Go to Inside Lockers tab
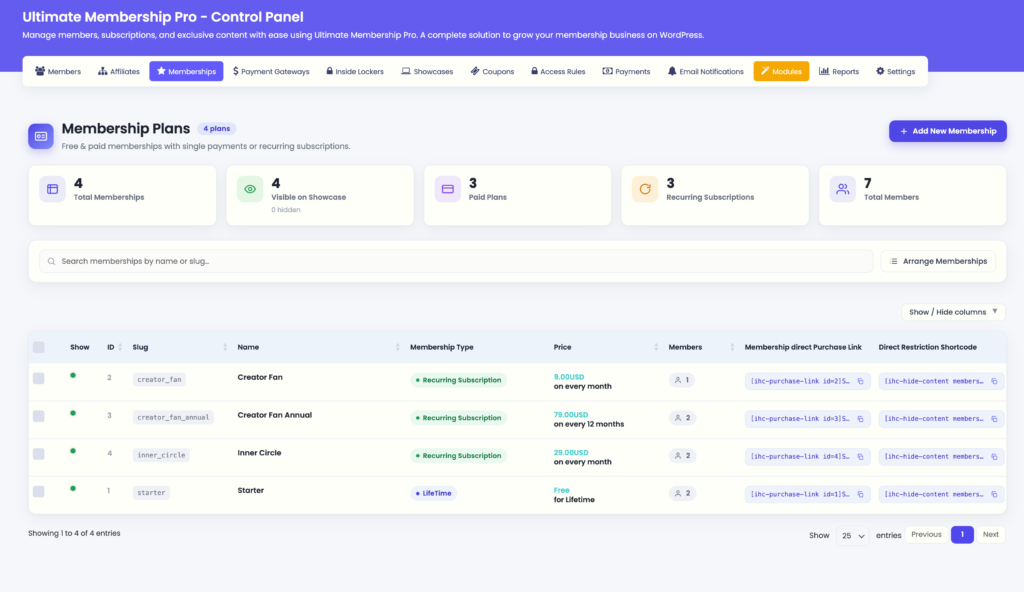The image size is (1024, 592). pyautogui.click(x=355, y=71)
